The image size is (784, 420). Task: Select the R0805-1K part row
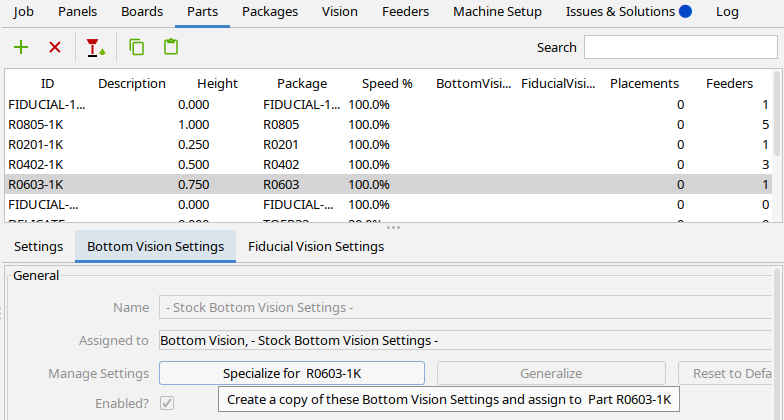[36, 124]
